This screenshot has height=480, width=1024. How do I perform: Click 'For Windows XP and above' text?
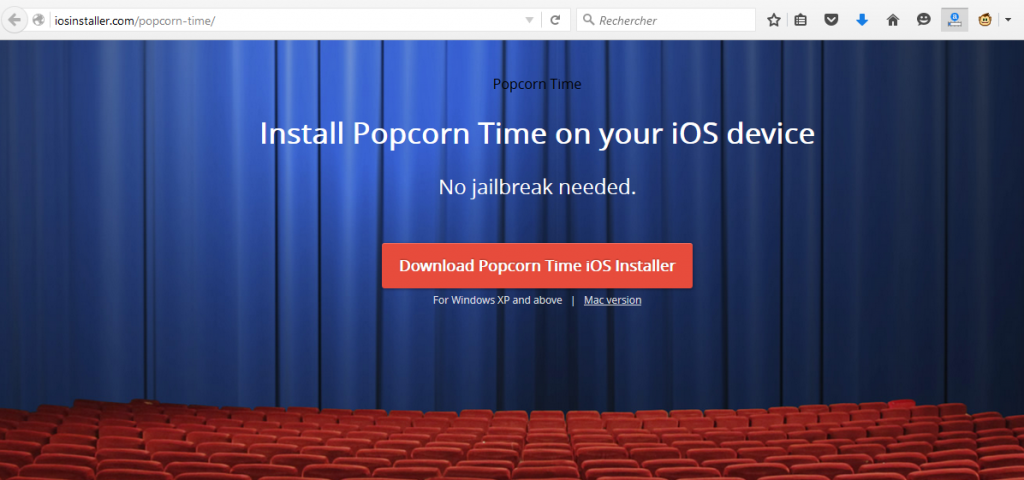[x=498, y=300]
